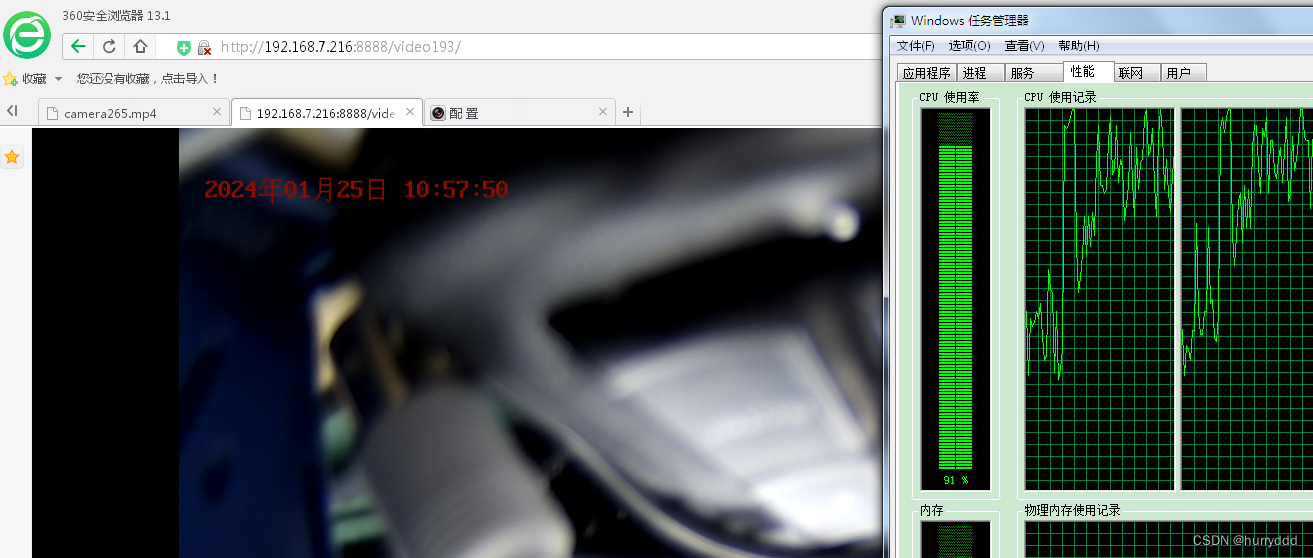Switch to the 配置 tab

[520, 113]
